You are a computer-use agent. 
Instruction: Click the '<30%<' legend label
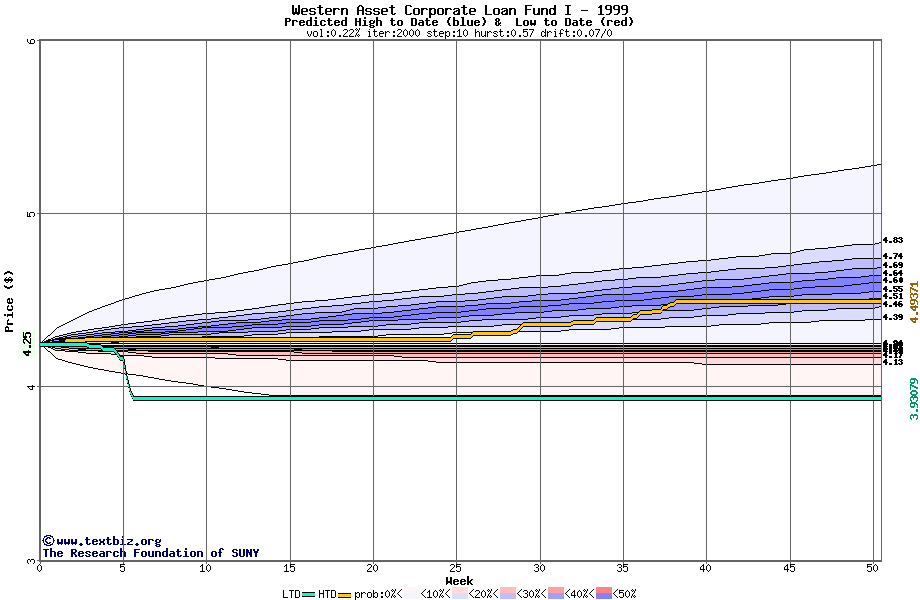click(x=532, y=594)
